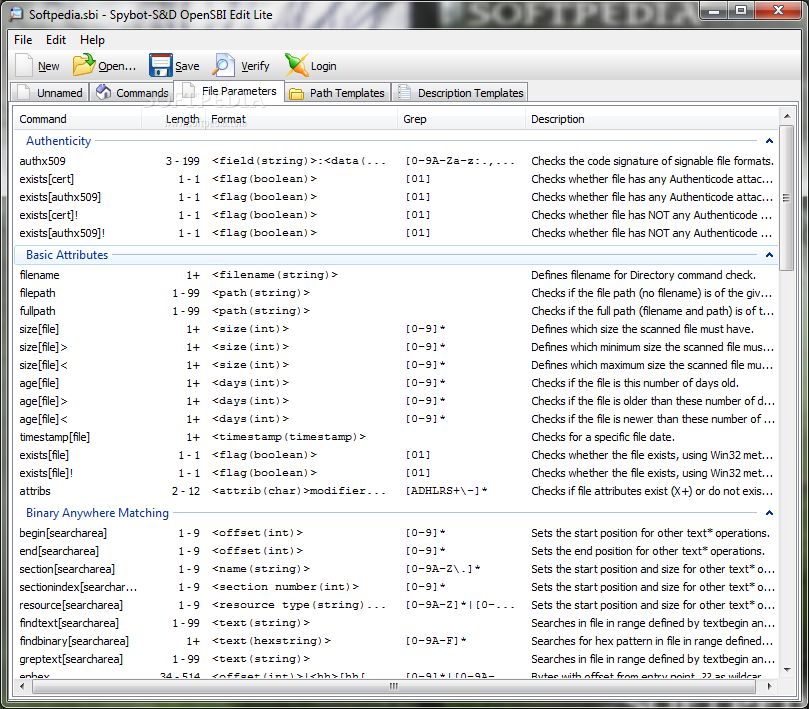
Task: Select the filename row
Action: point(396,275)
